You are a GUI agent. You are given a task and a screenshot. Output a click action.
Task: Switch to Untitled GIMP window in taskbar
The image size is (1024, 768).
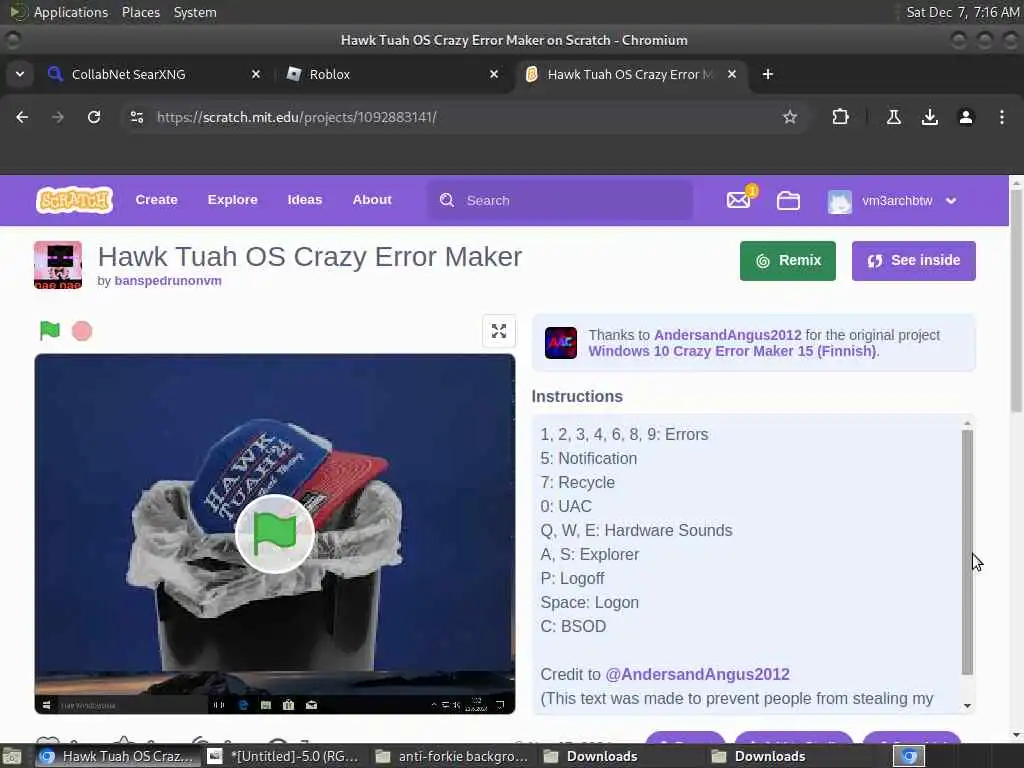283,756
